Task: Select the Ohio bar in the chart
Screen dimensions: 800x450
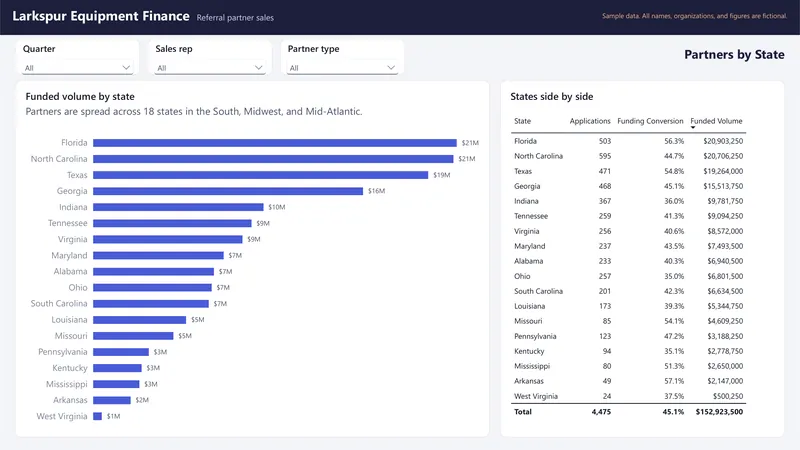Action: click(152, 287)
